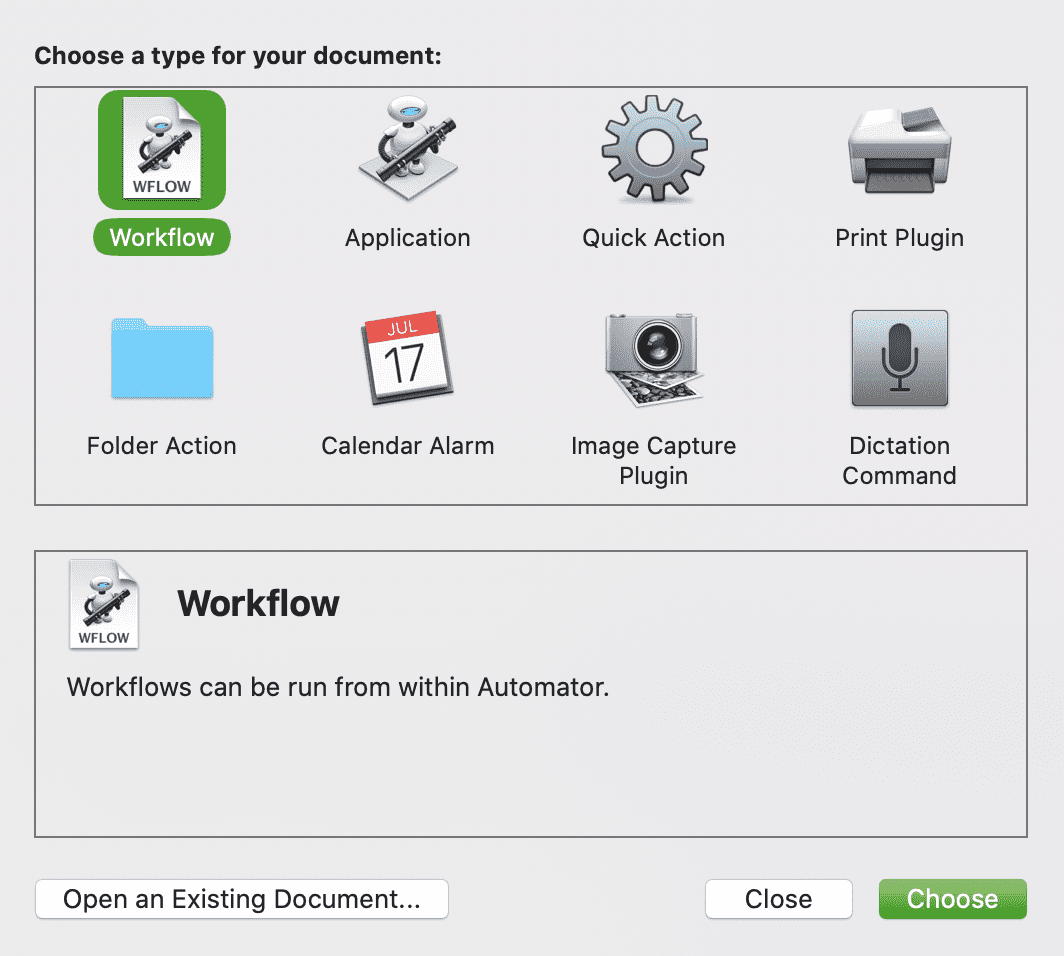Click the Print Plugin text label

pyautogui.click(x=899, y=238)
